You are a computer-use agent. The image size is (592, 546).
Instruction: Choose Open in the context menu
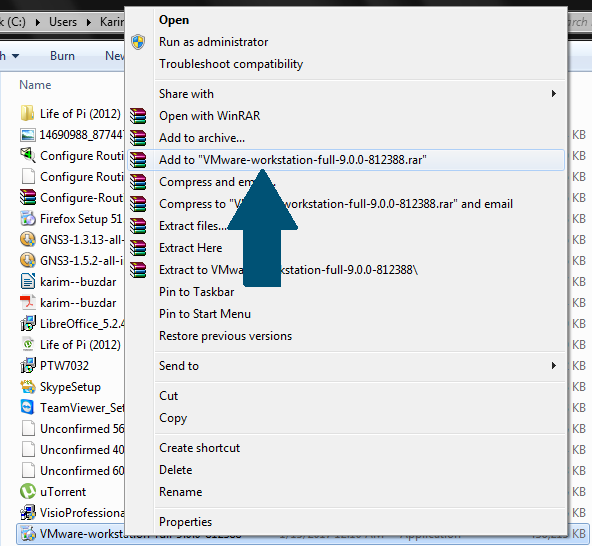pos(345,20)
